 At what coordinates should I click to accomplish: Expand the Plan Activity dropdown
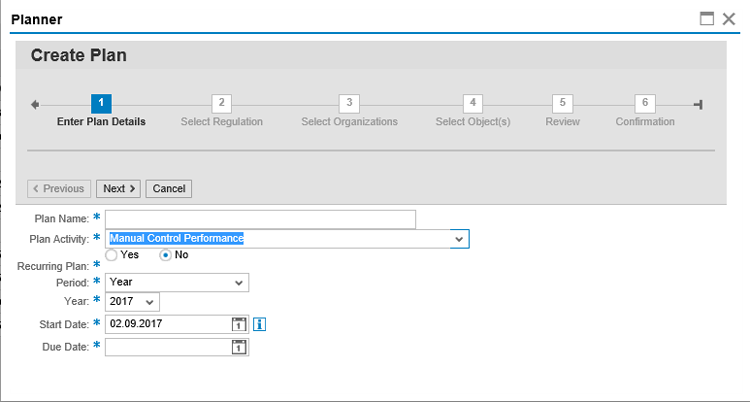pos(458,239)
